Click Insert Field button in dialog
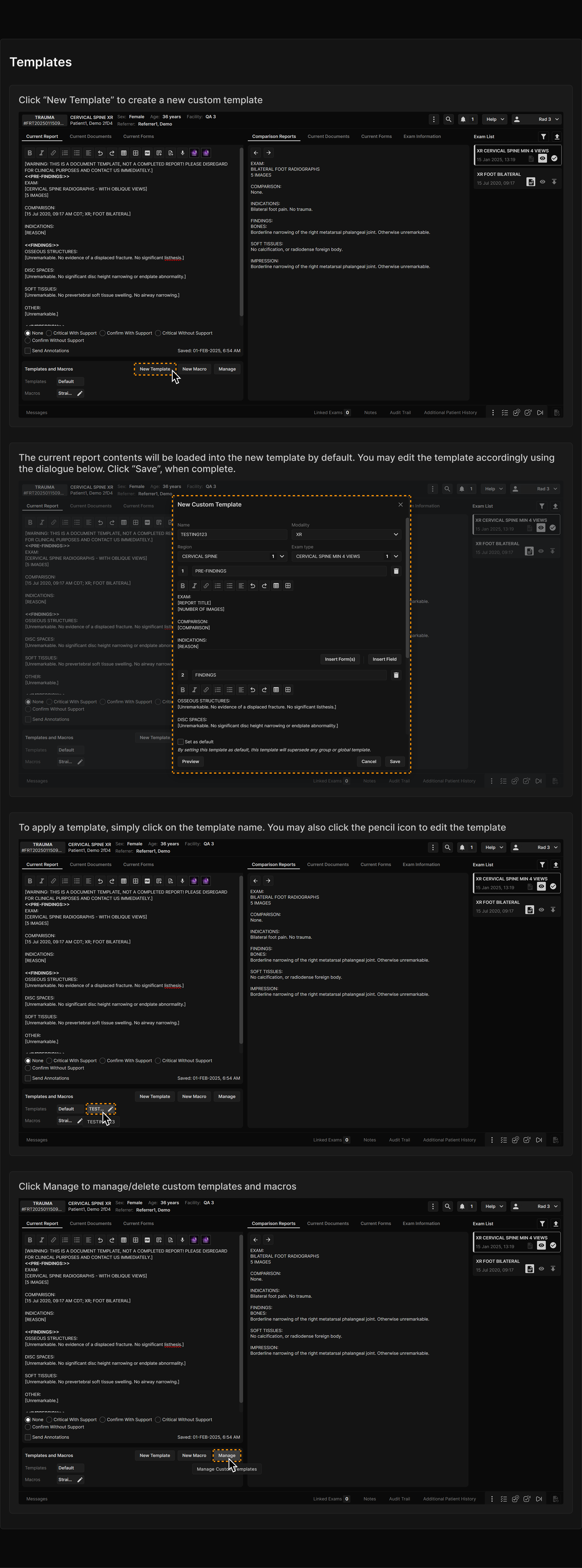Screen dimensions: 582x1568 tap(384, 659)
